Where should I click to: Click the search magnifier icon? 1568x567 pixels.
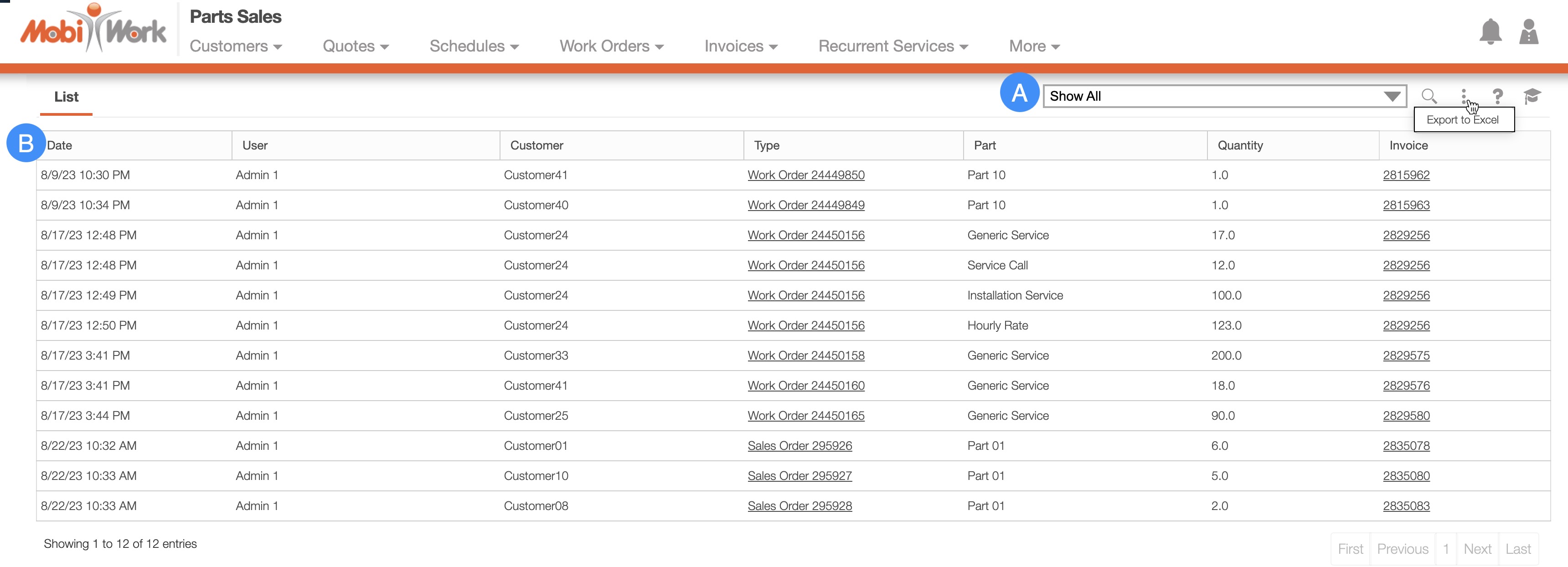(x=1429, y=96)
